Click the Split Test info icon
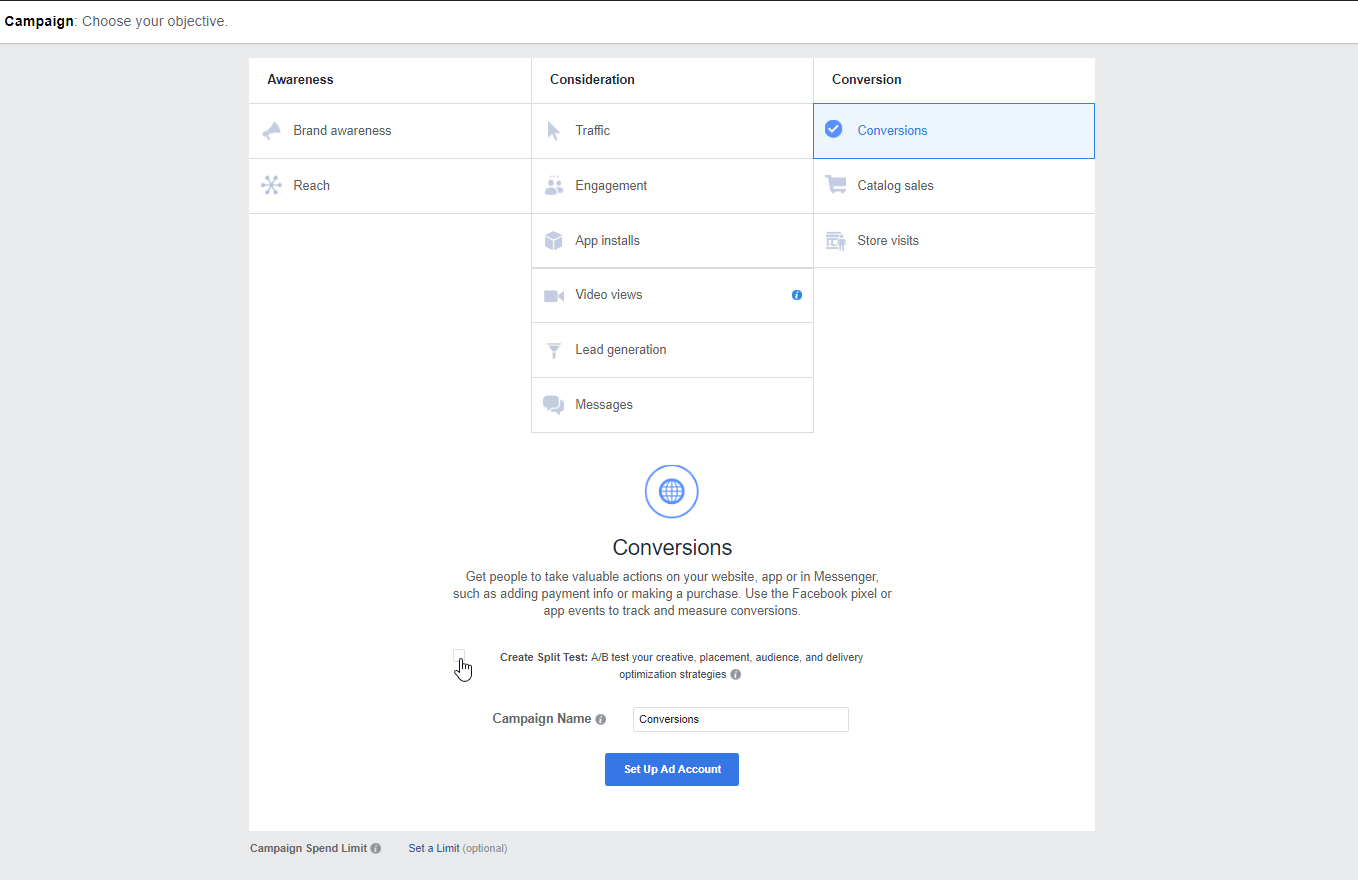The width and height of the screenshot is (1358, 880). tap(735, 675)
